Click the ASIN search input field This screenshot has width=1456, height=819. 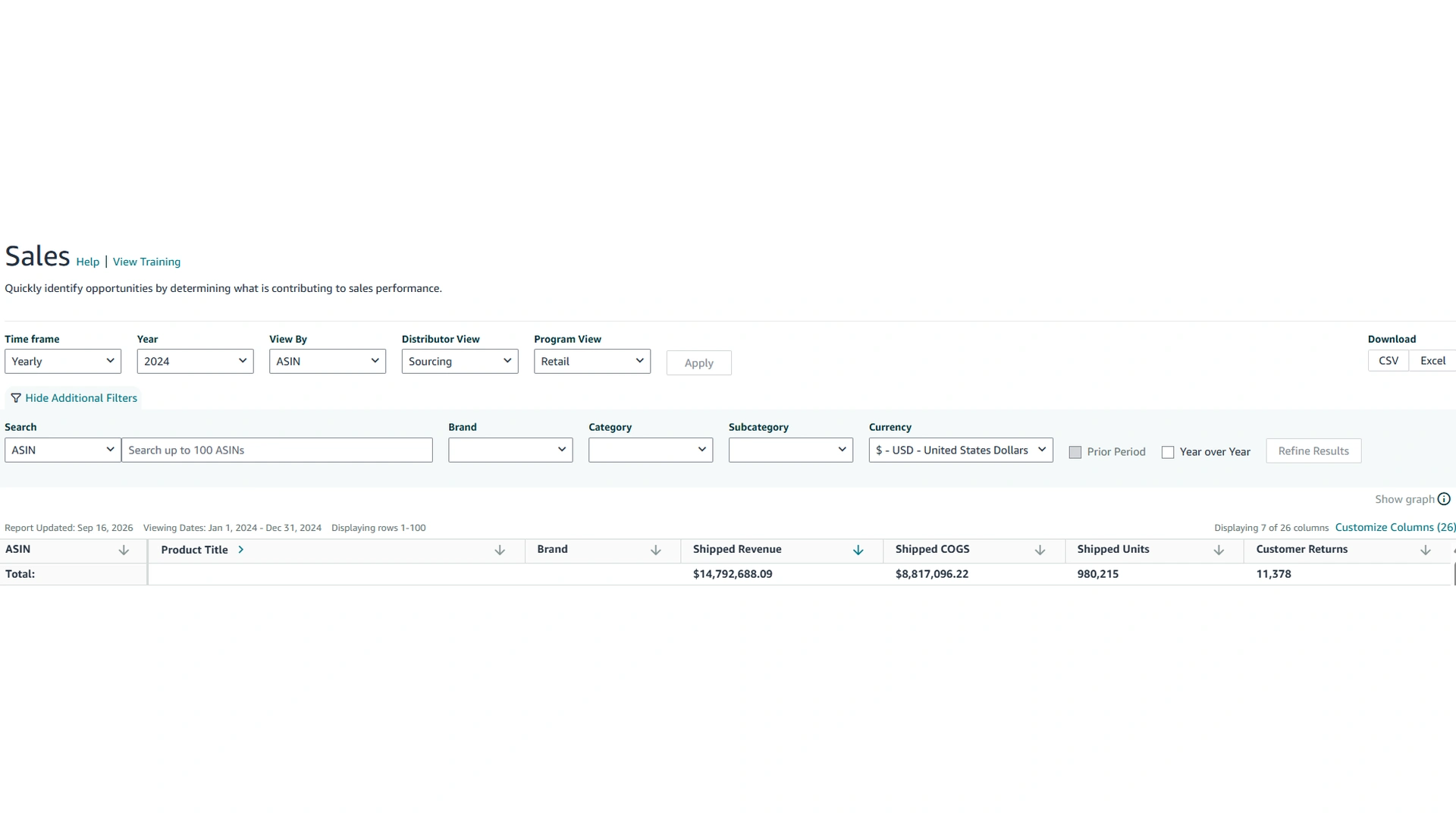coord(277,450)
